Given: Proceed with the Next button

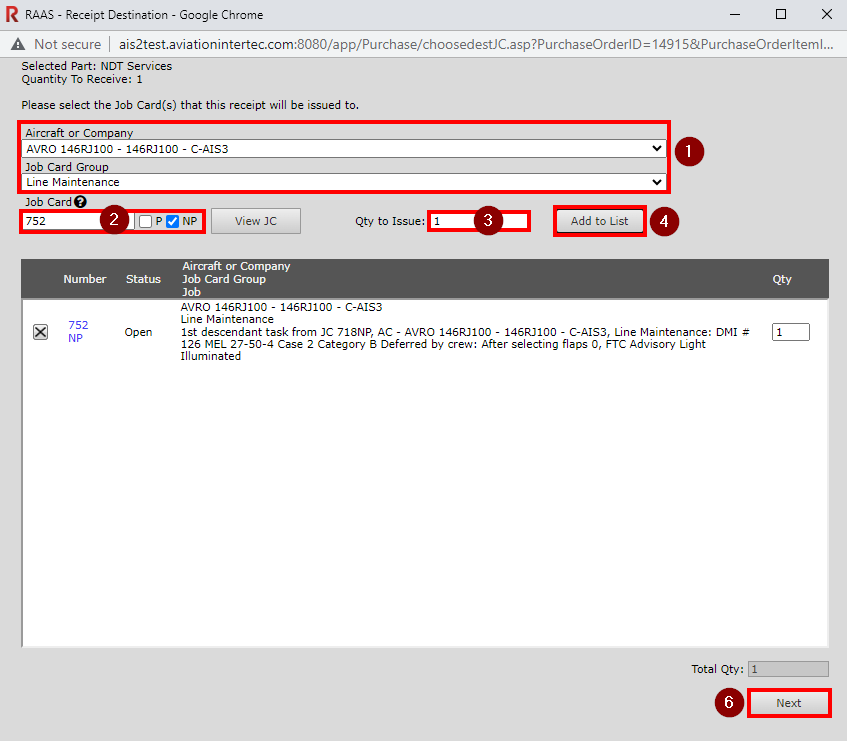Looking at the screenshot, I should (x=788, y=703).
